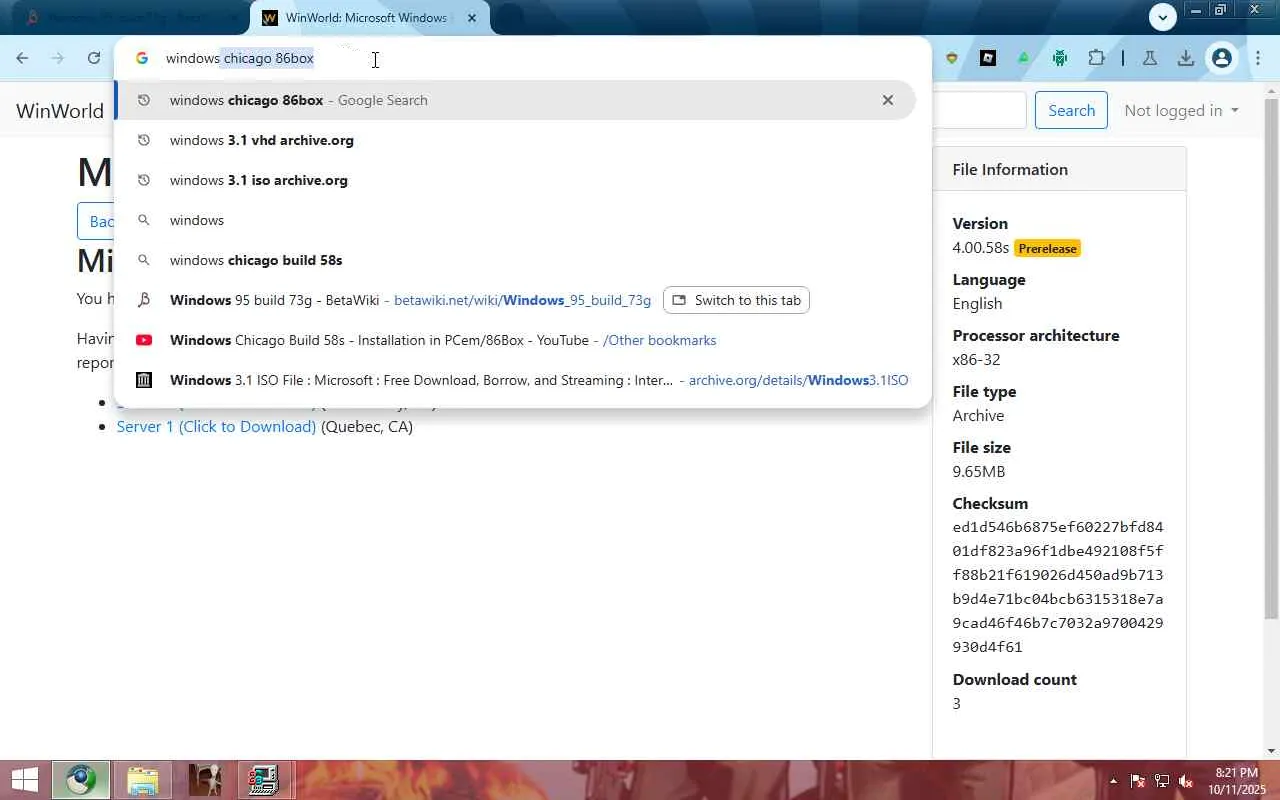Click the checksum hash text
This screenshot has width=1280, height=800.
1058,587
